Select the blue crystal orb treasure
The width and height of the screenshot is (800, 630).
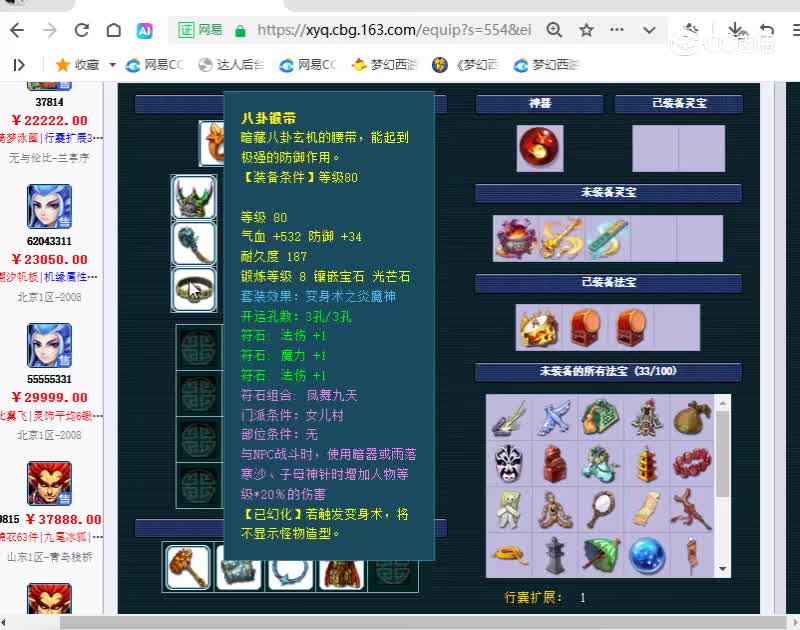pyautogui.click(x=646, y=555)
